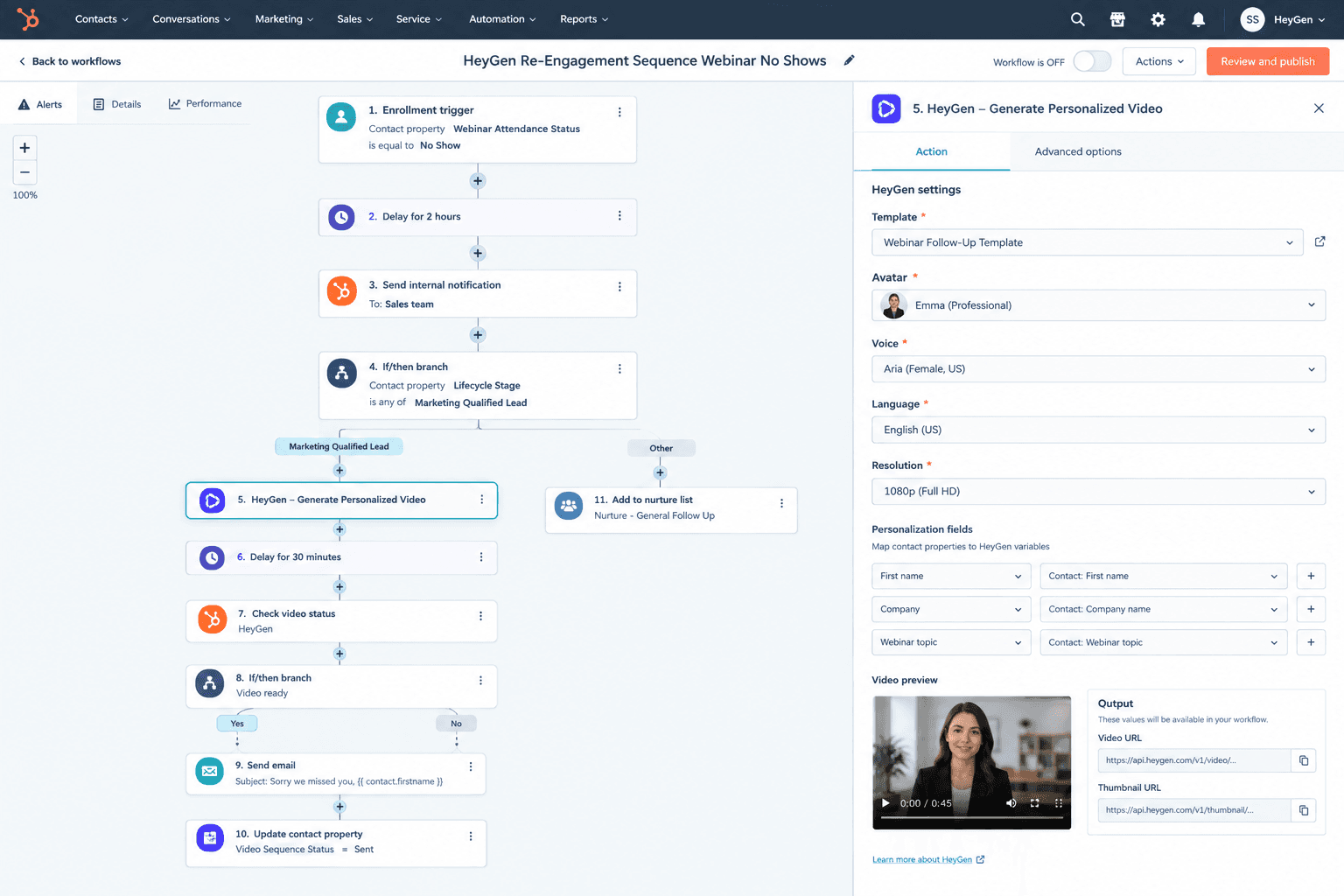Open the Contact: Company name mapping dropdown
Viewport: 1344px width, 896px height.
1164,609
